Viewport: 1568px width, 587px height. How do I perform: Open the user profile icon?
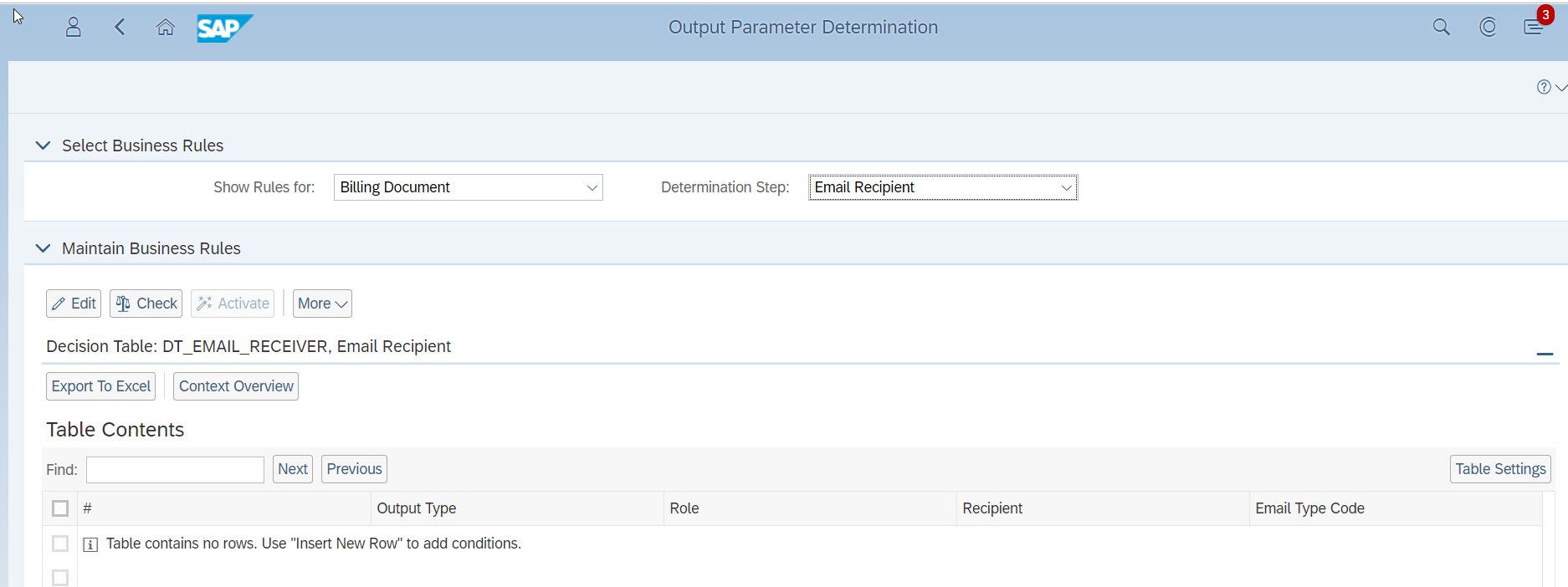pyautogui.click(x=74, y=28)
